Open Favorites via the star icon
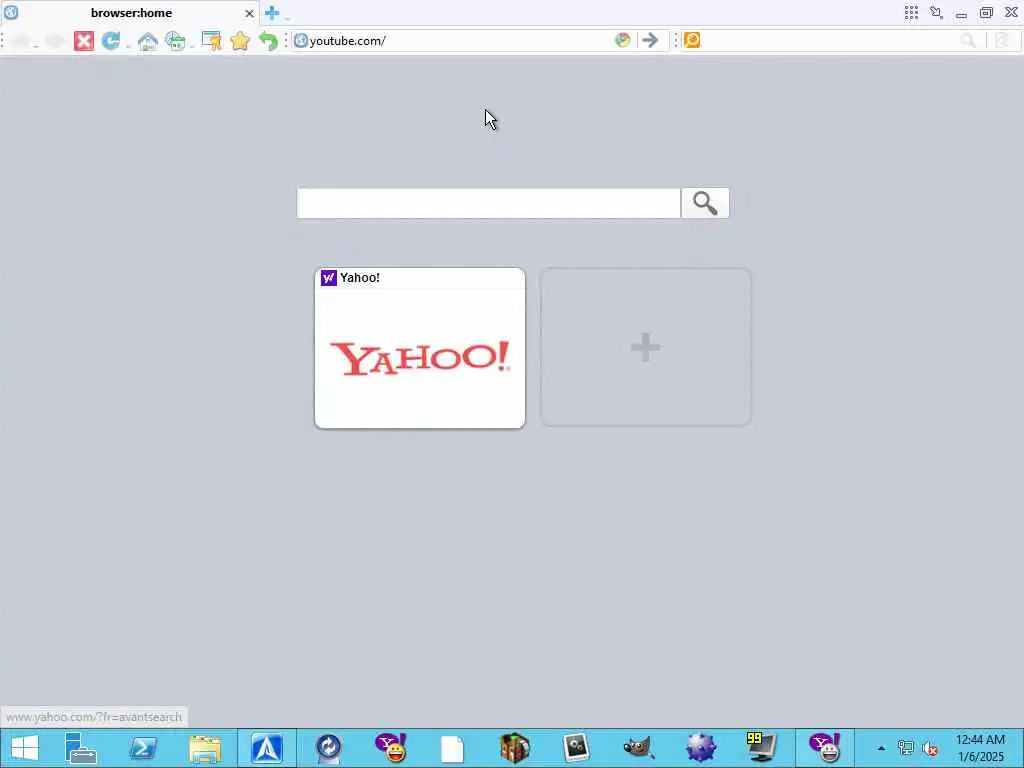 [x=240, y=41]
